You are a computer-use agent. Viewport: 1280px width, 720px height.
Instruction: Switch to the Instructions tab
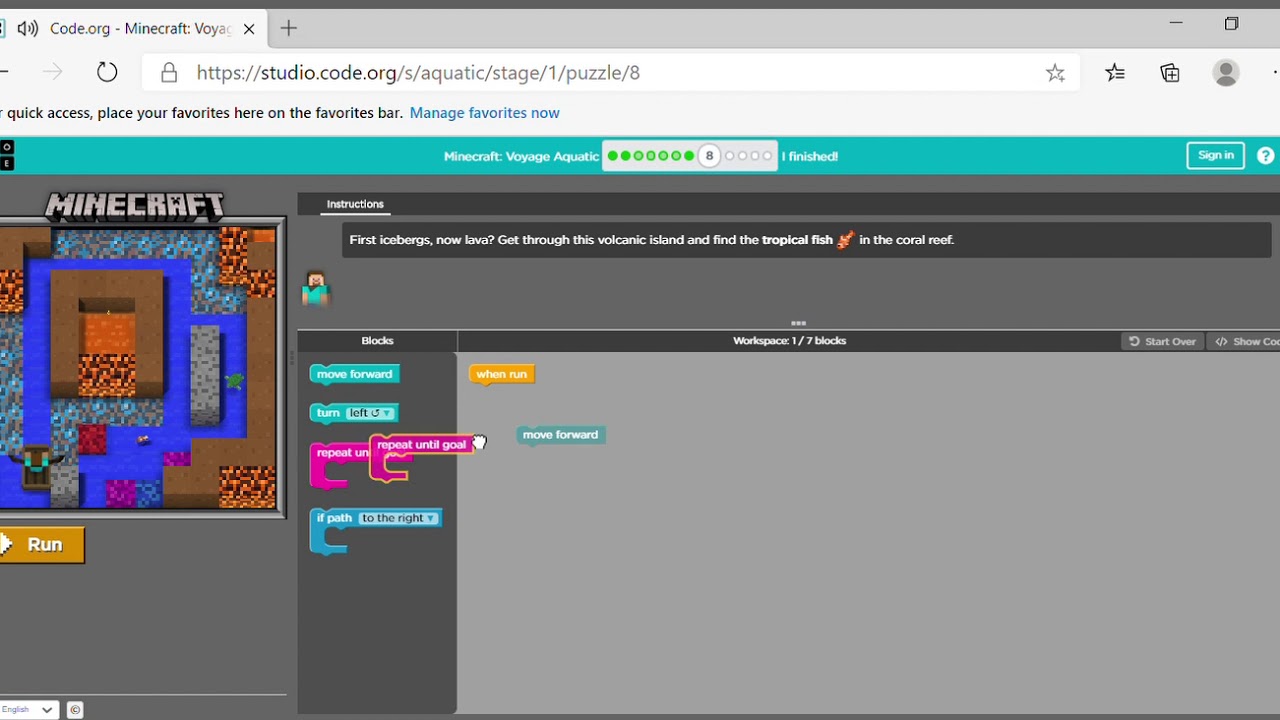pyautogui.click(x=355, y=204)
